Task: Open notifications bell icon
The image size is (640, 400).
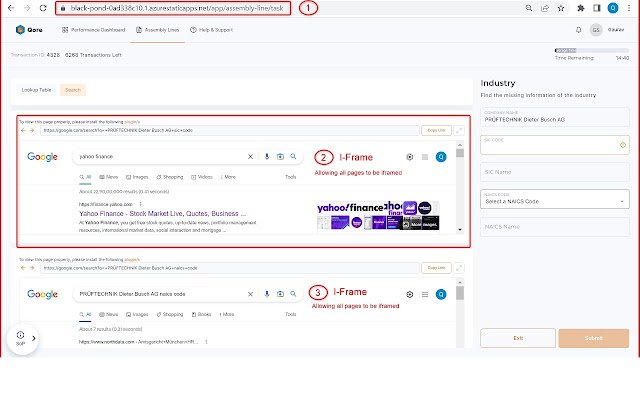Action: 578,30
